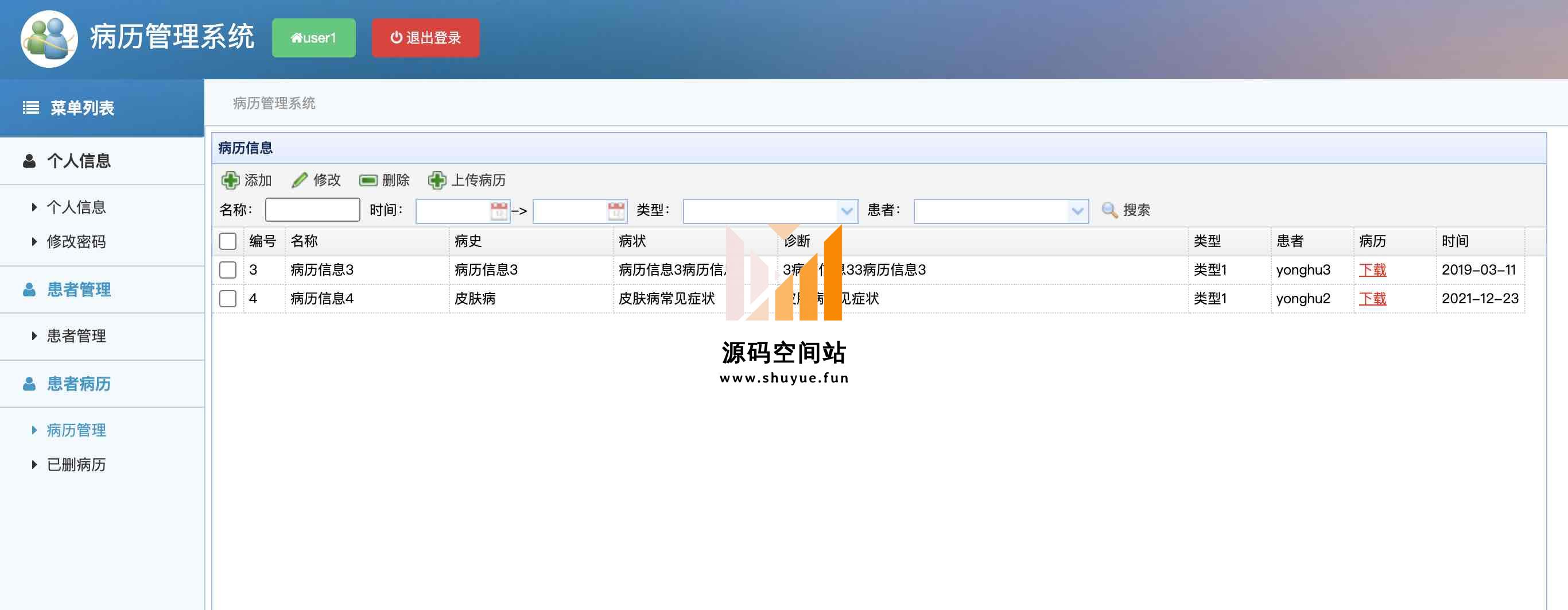Screen dimensions: 1568x610
Task: Expand the 类型 type dropdown
Action: coord(846,211)
